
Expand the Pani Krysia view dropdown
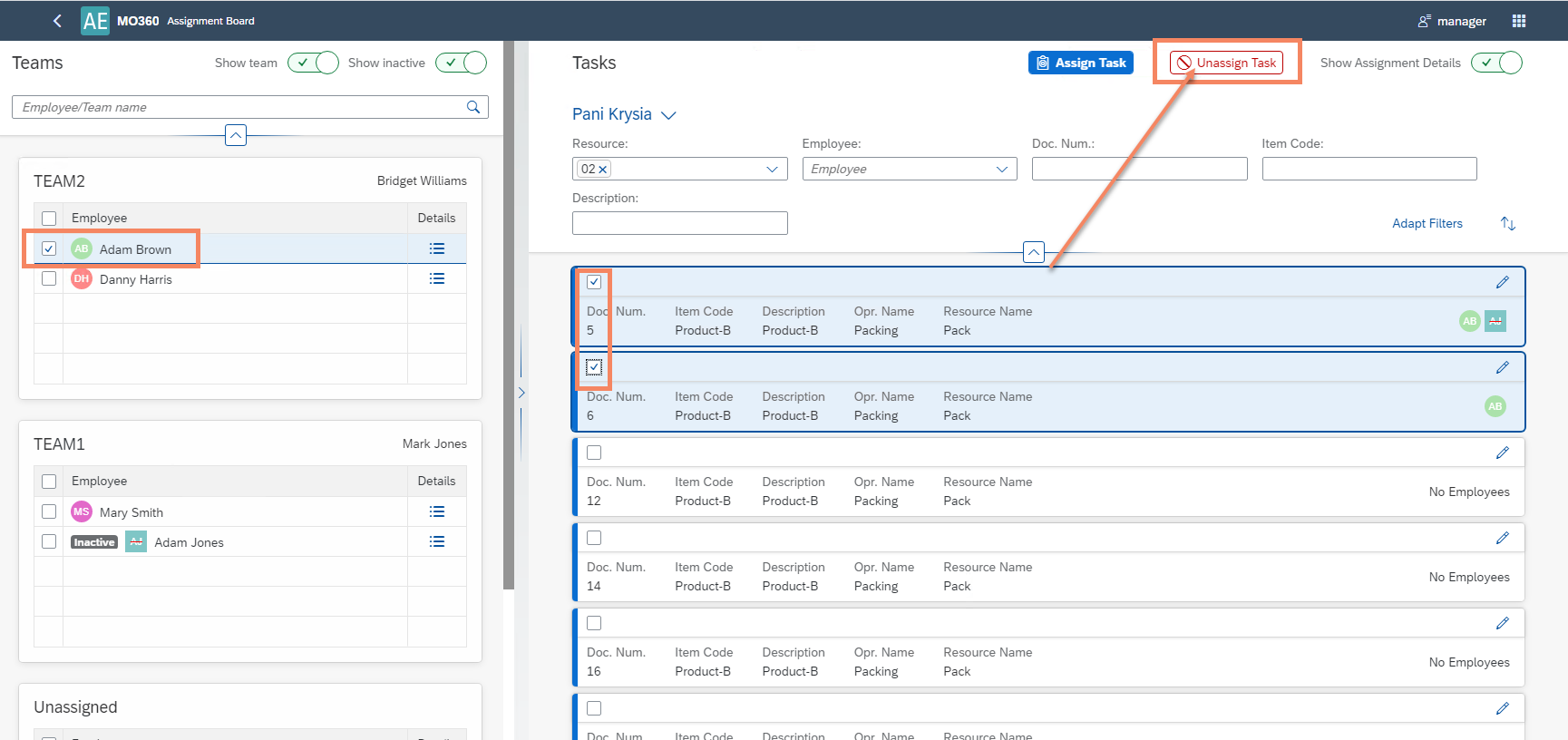click(668, 115)
